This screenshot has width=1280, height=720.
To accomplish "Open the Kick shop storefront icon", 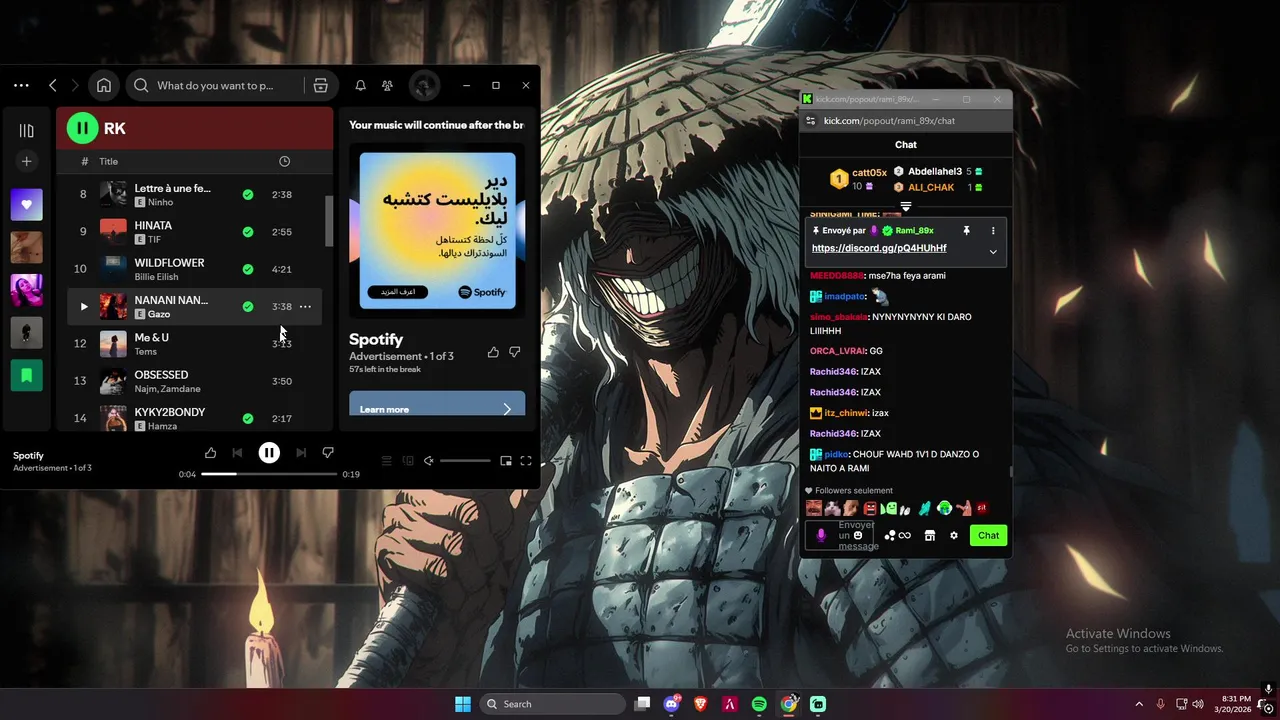I will pyautogui.click(x=930, y=536).
